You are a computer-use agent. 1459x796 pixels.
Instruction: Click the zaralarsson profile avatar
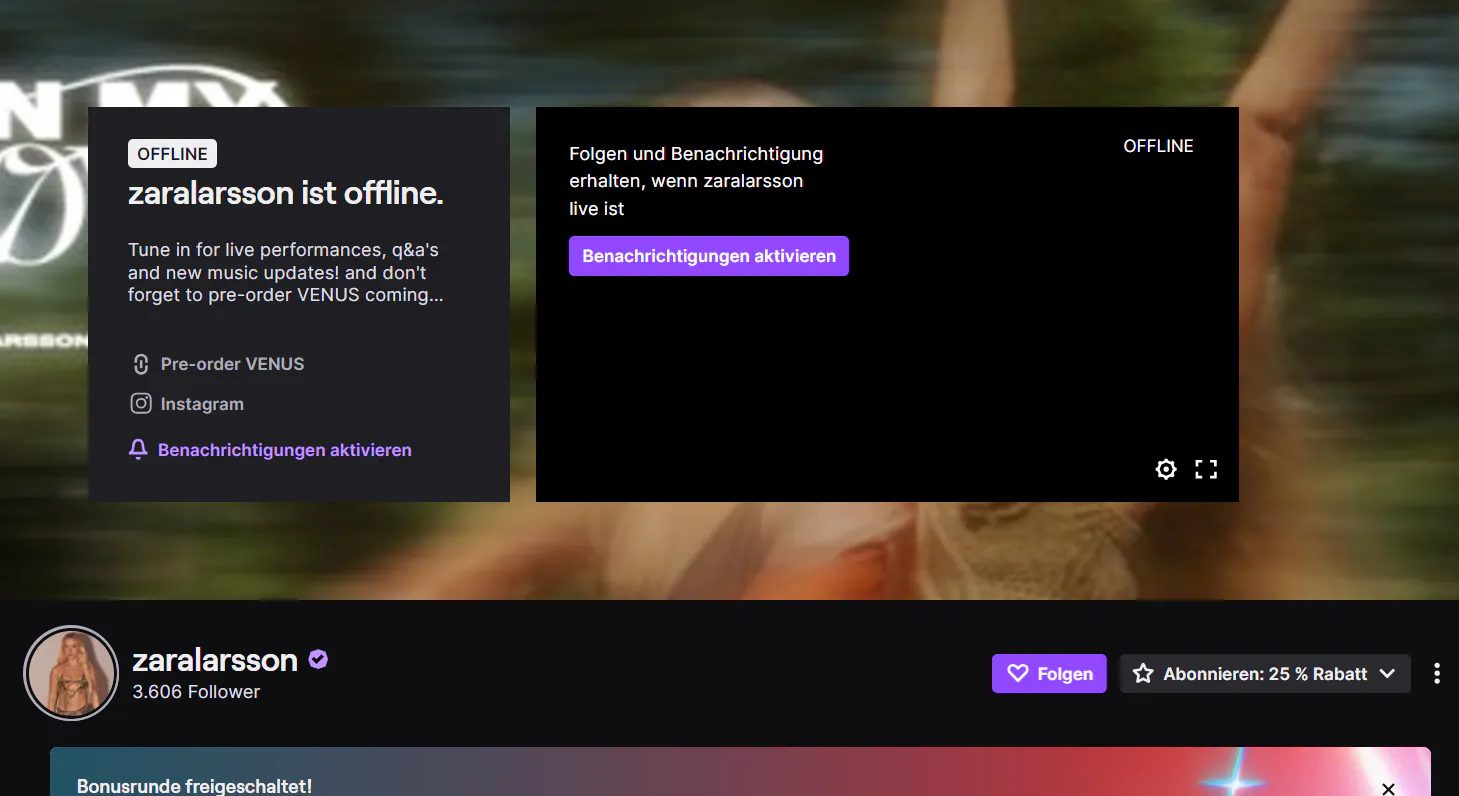71,673
